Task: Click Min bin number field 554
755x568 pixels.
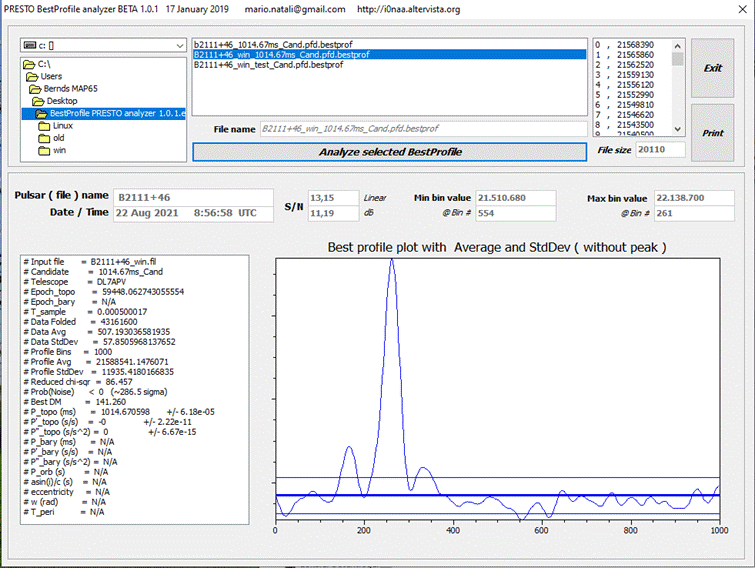Action: [516, 213]
